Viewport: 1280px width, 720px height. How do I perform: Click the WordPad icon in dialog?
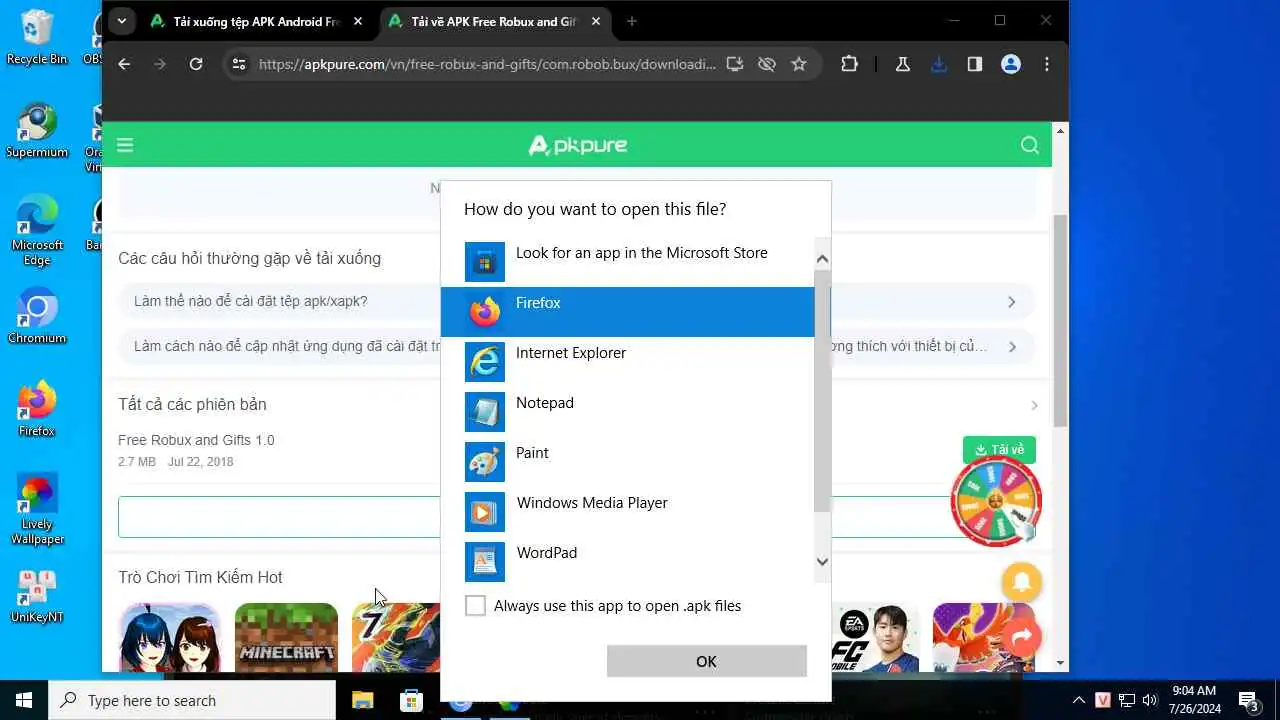[x=485, y=562]
